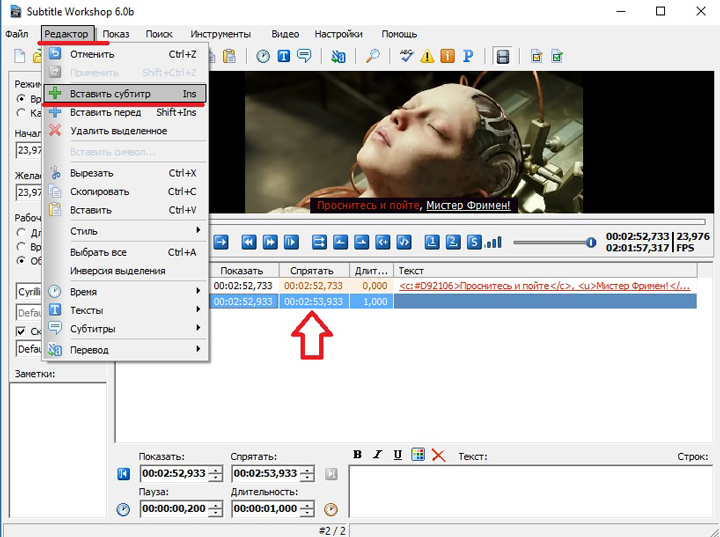Screen dimensions: 720x537
Task: Click the Спрятать column header
Action: (312, 270)
